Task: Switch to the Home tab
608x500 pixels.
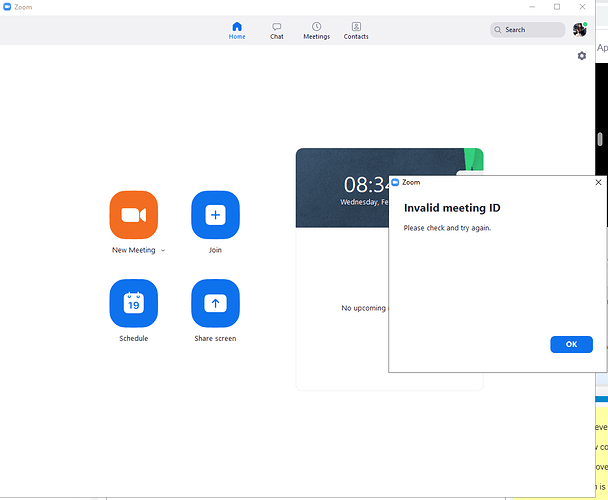Action: coord(237,31)
